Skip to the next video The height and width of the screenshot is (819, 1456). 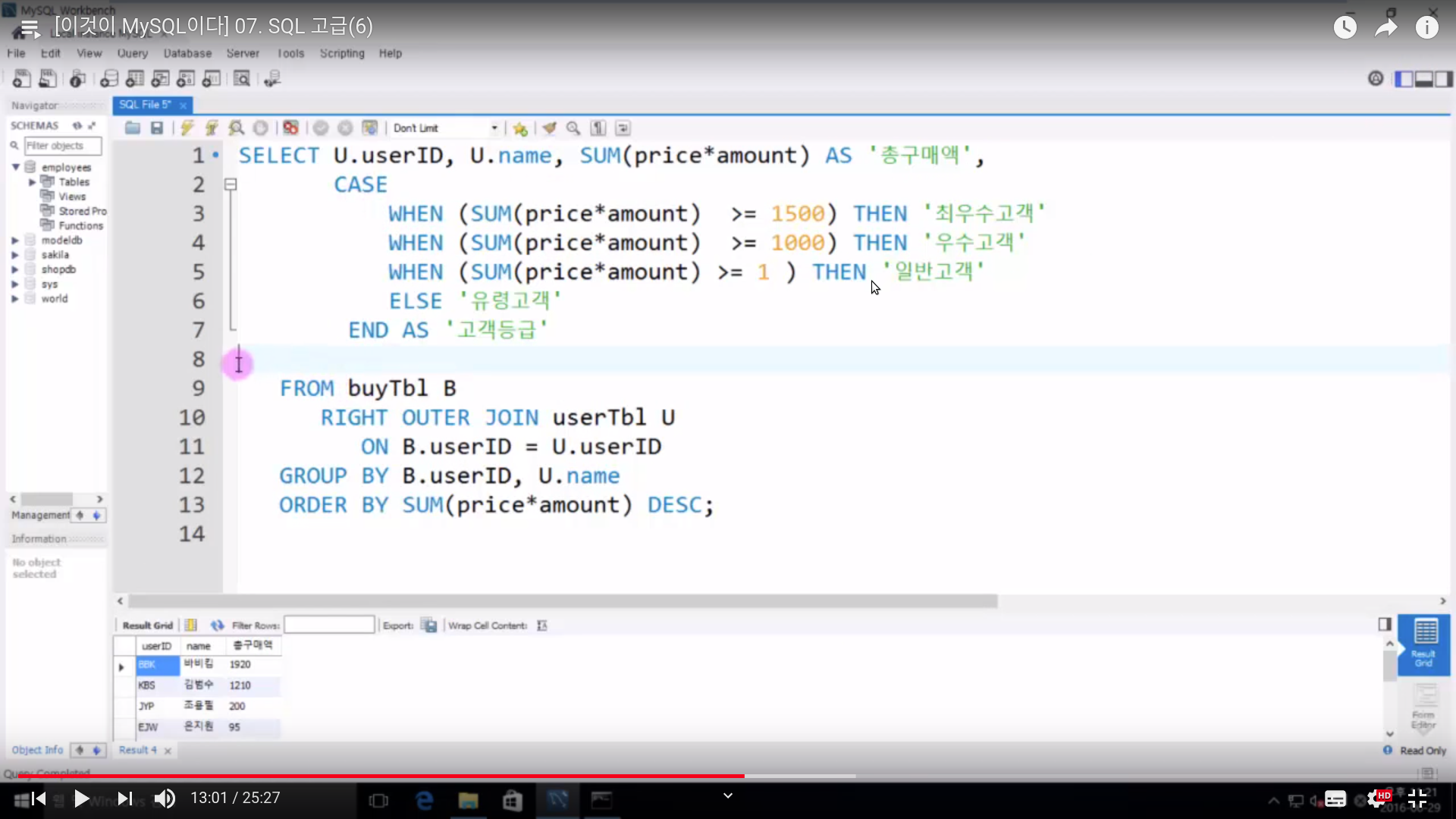coord(125,799)
